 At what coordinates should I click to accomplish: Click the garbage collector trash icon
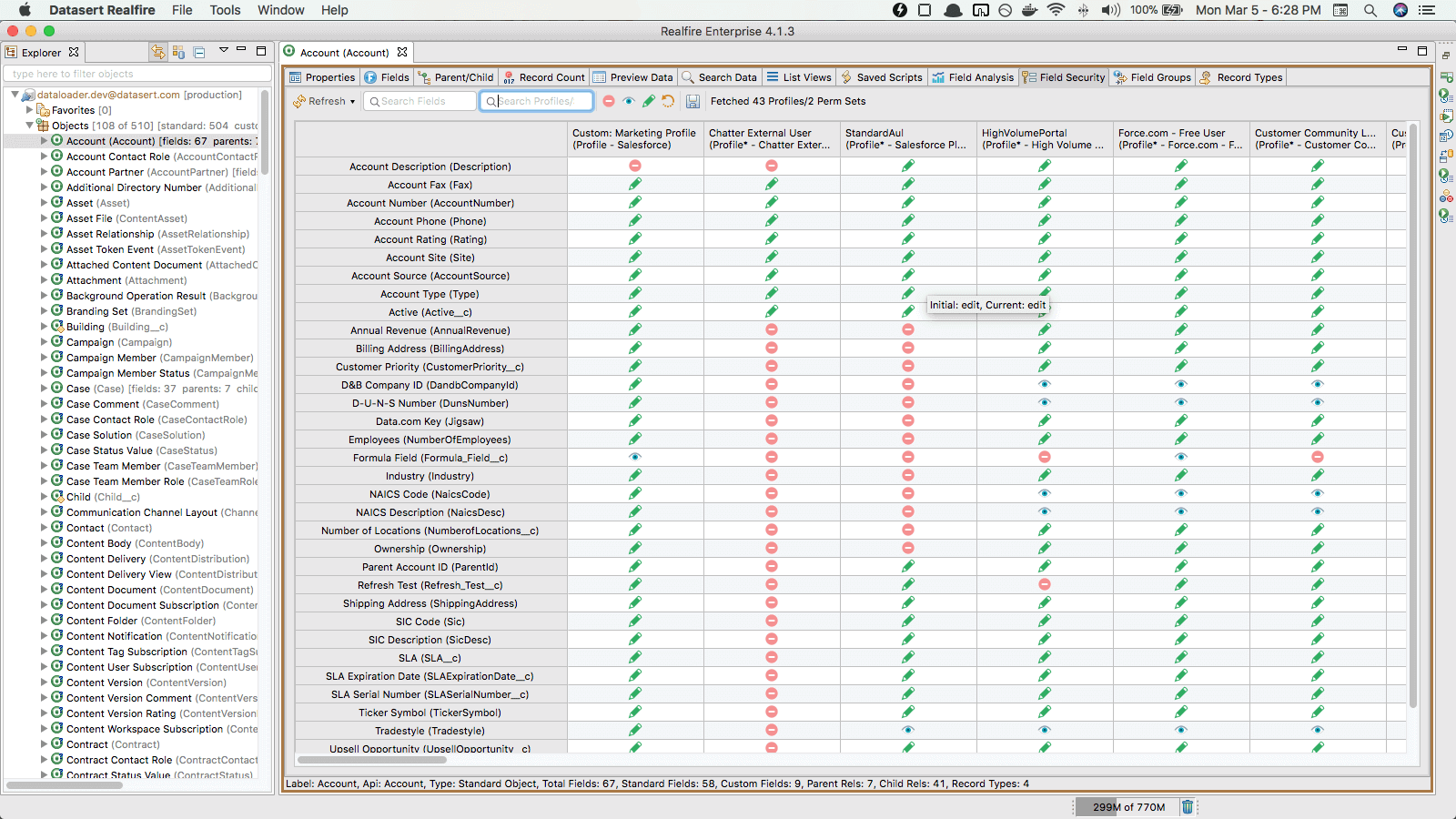click(1188, 806)
